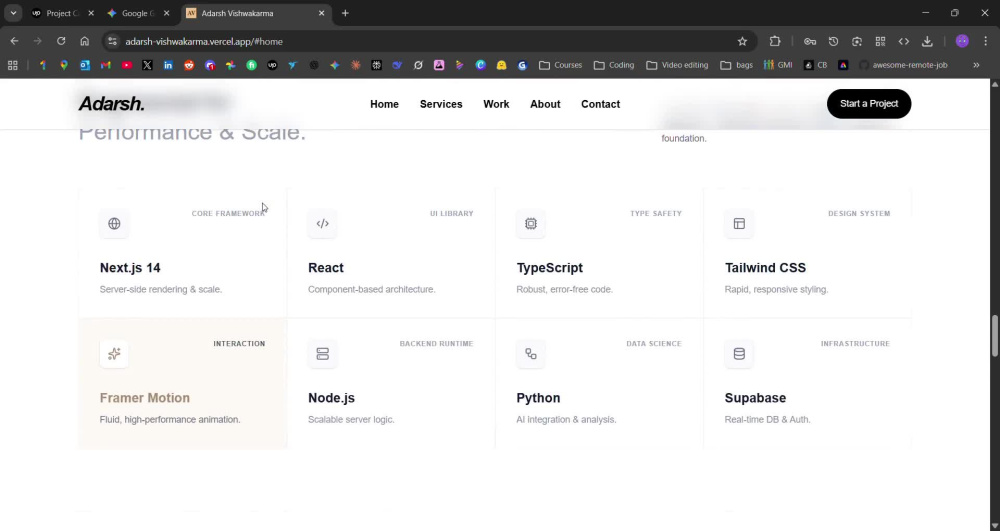Click the server icon on the Node.js card
Screen dimensions: 1000x531
323,354
